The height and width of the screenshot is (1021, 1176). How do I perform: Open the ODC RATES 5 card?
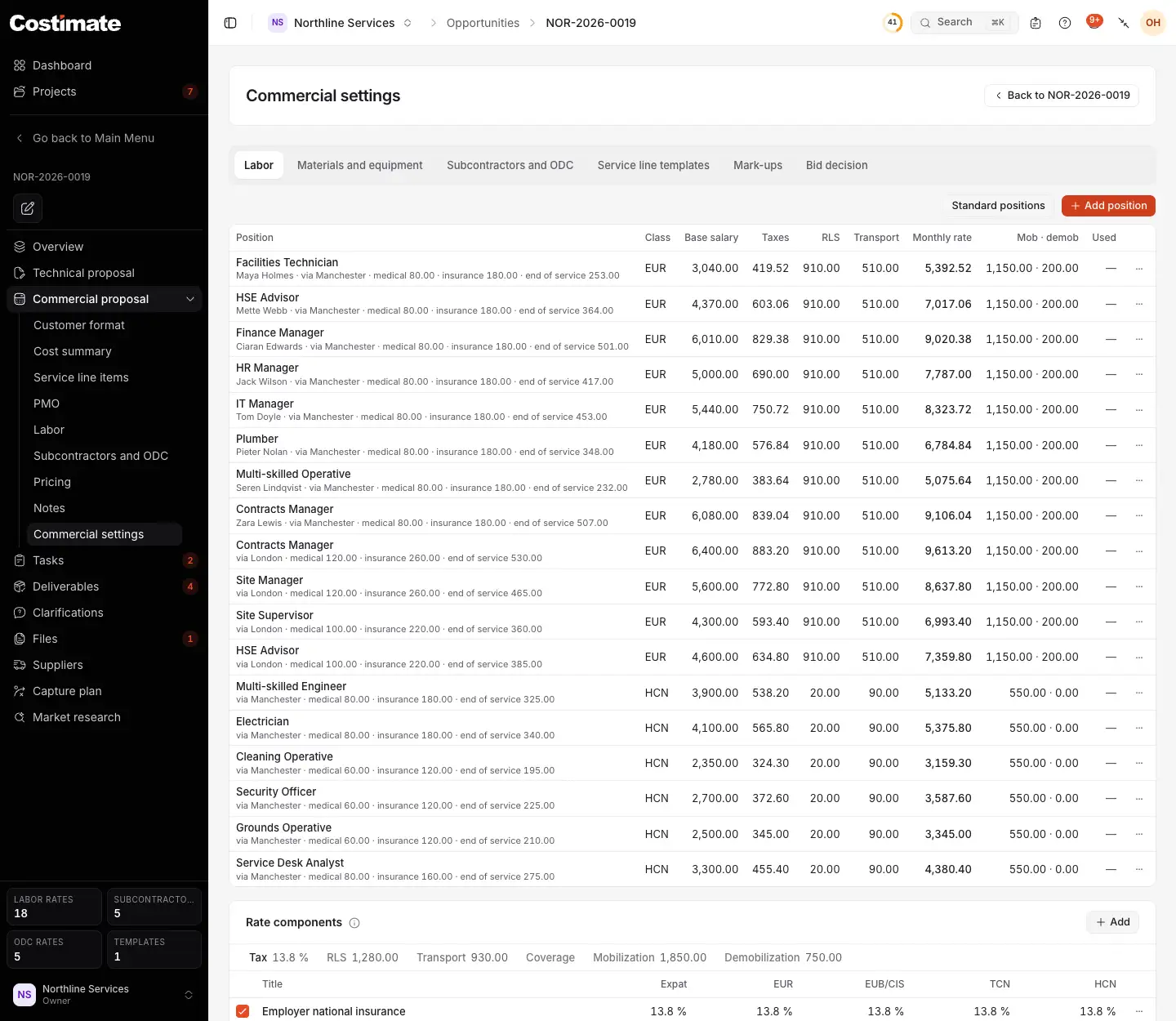click(54, 949)
